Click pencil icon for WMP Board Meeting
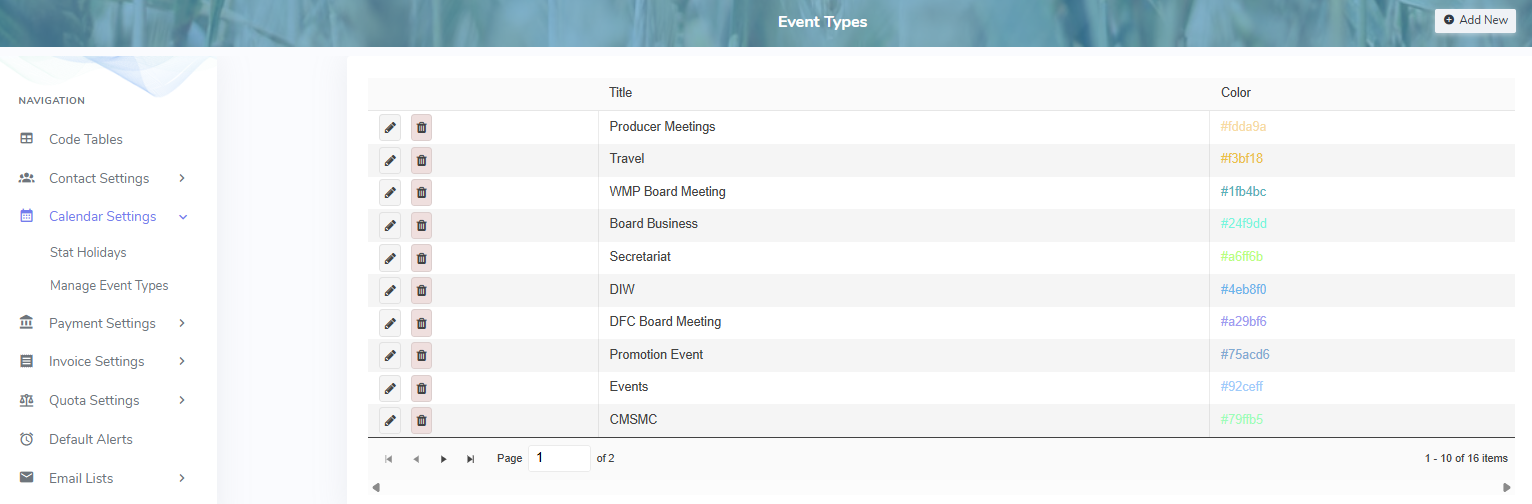The image size is (1532, 504). coord(390,192)
